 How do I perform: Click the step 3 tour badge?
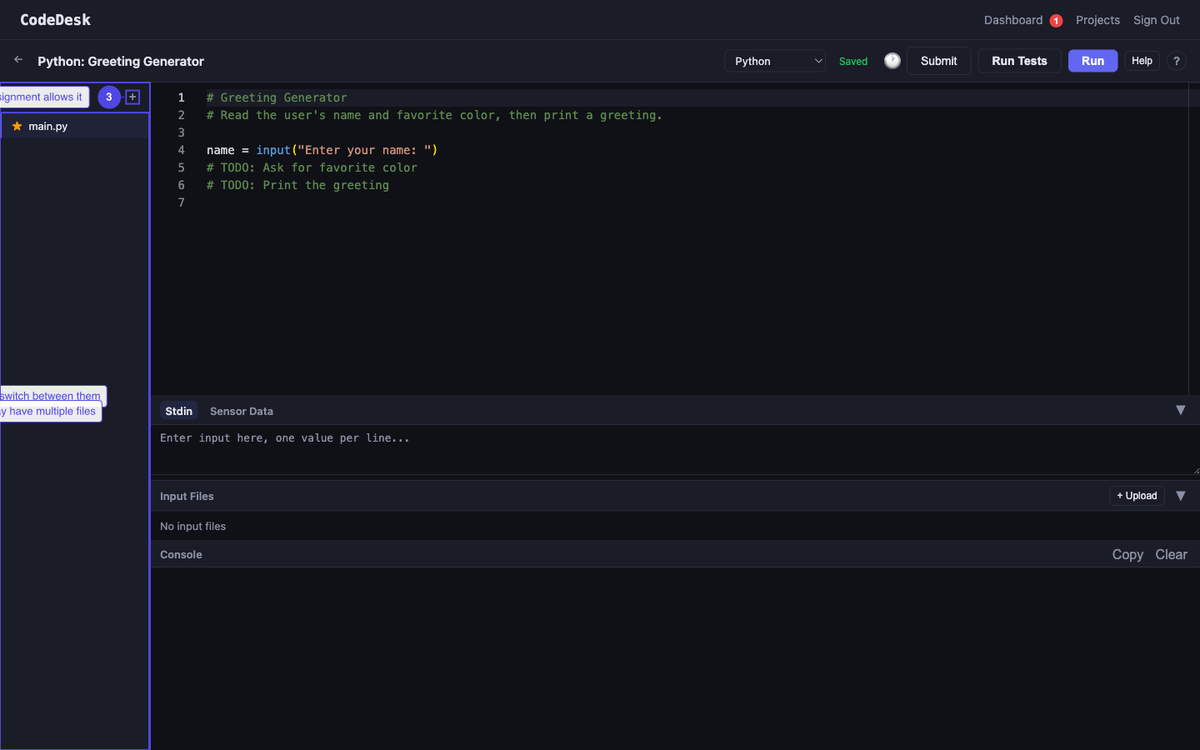pyautogui.click(x=109, y=97)
